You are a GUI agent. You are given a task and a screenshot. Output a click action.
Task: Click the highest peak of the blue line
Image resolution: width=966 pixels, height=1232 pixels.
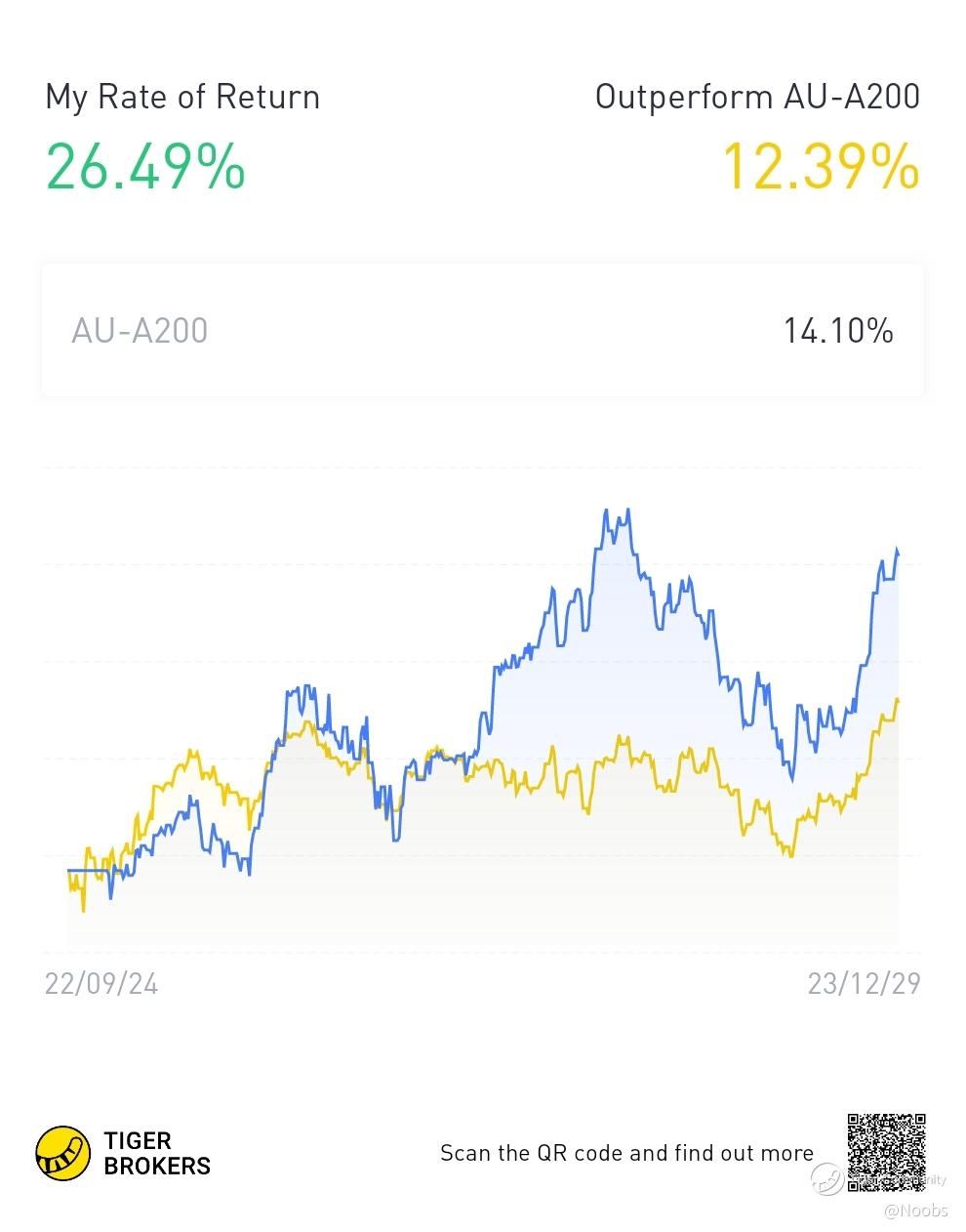coord(606,510)
